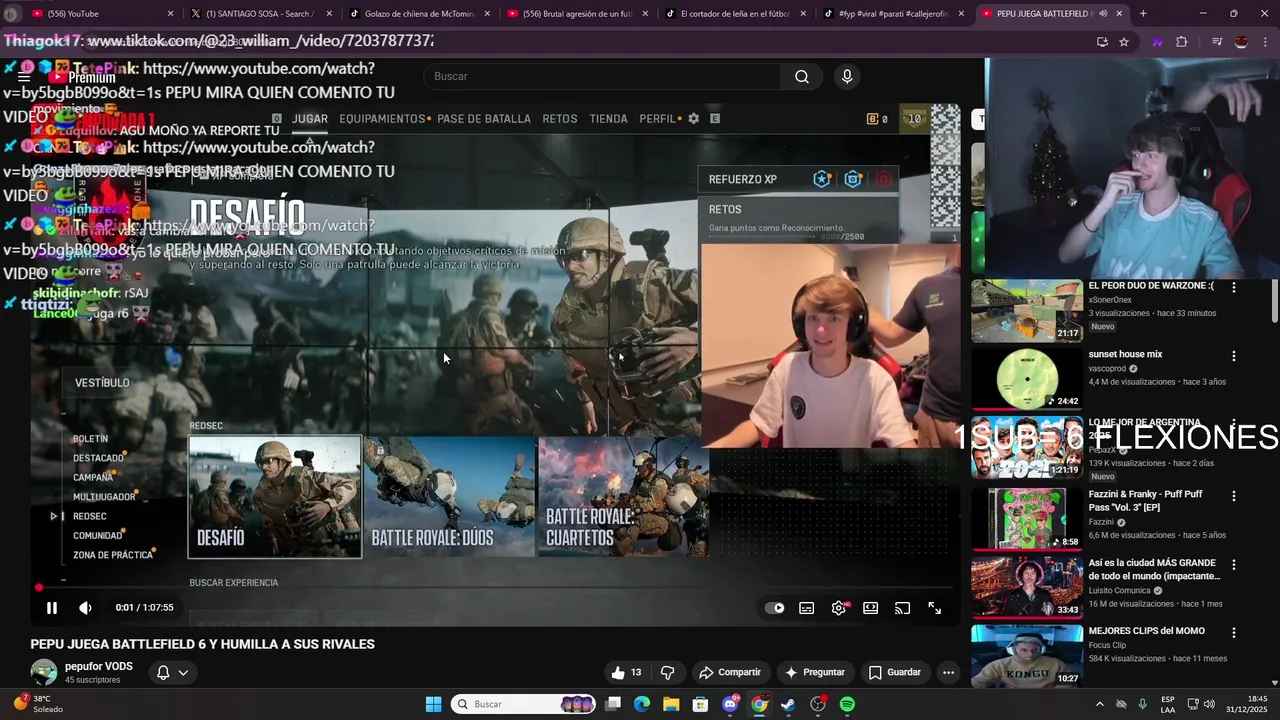Open options for MEJORES CLIPS DEL MOMO
This screenshot has height=720, width=1280.
[1233, 633]
